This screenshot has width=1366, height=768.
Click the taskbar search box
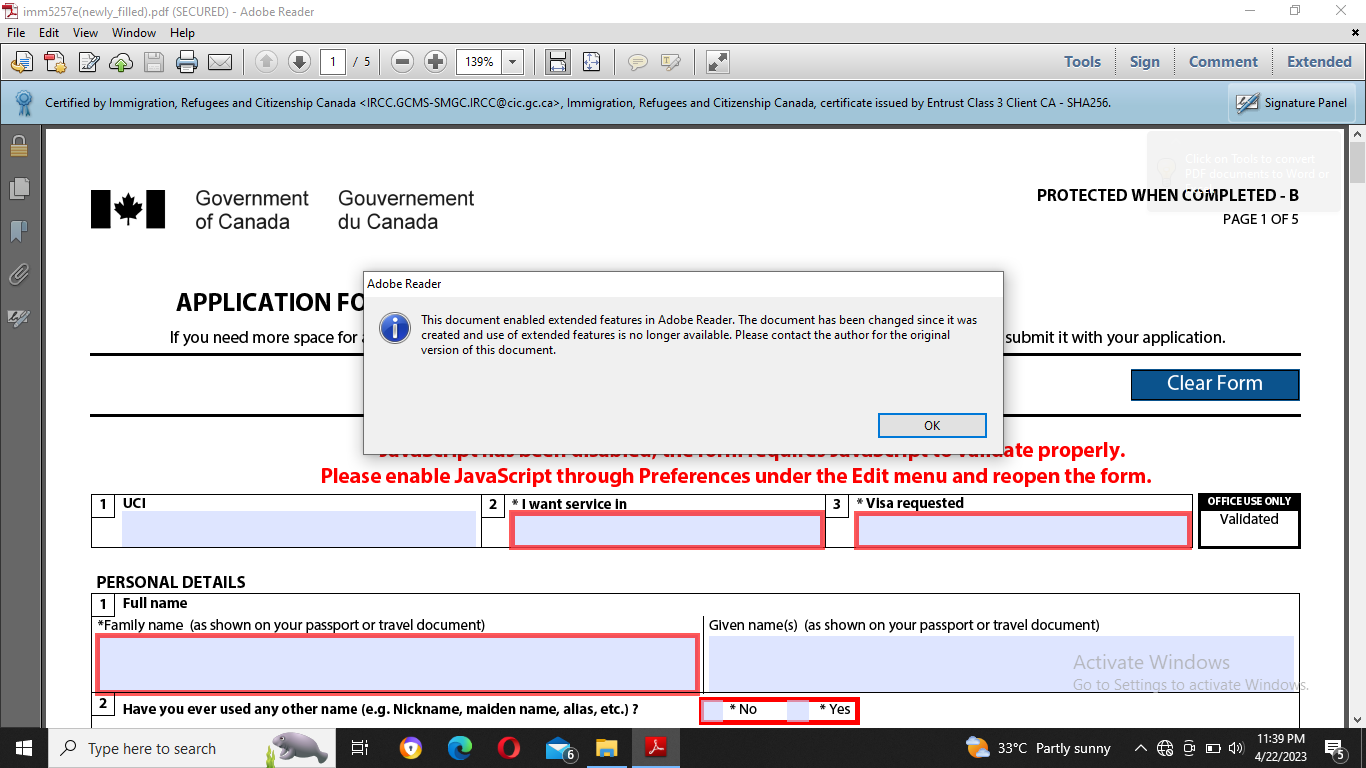tap(190, 748)
